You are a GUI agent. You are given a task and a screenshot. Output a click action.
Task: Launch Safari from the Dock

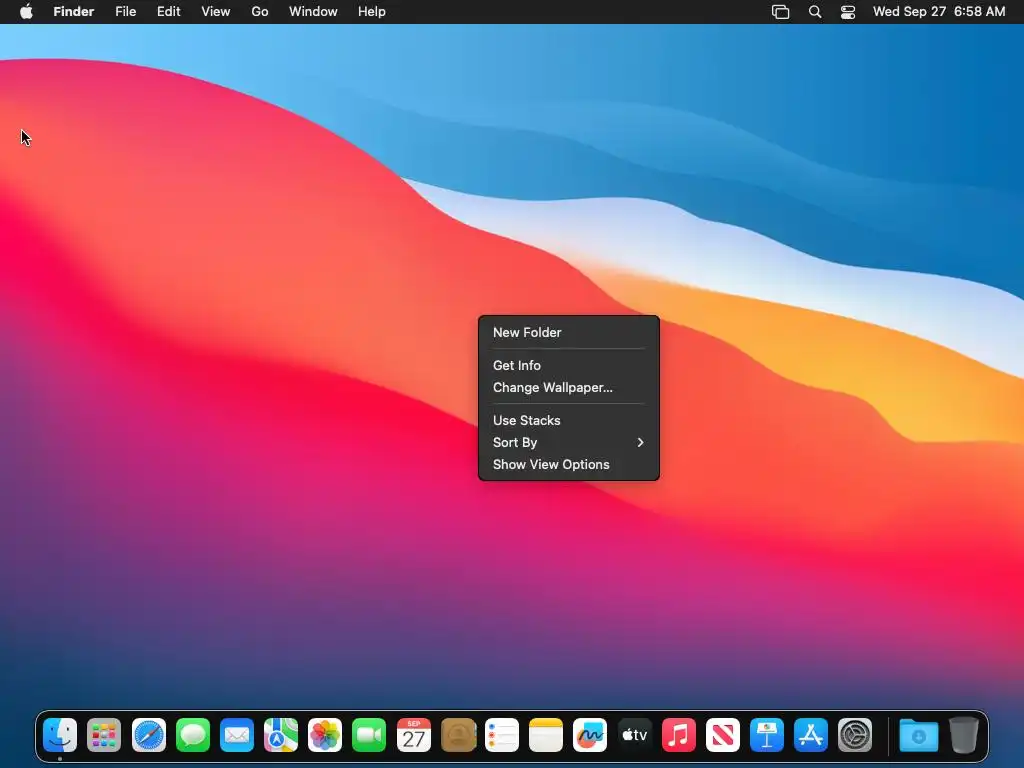pos(148,735)
